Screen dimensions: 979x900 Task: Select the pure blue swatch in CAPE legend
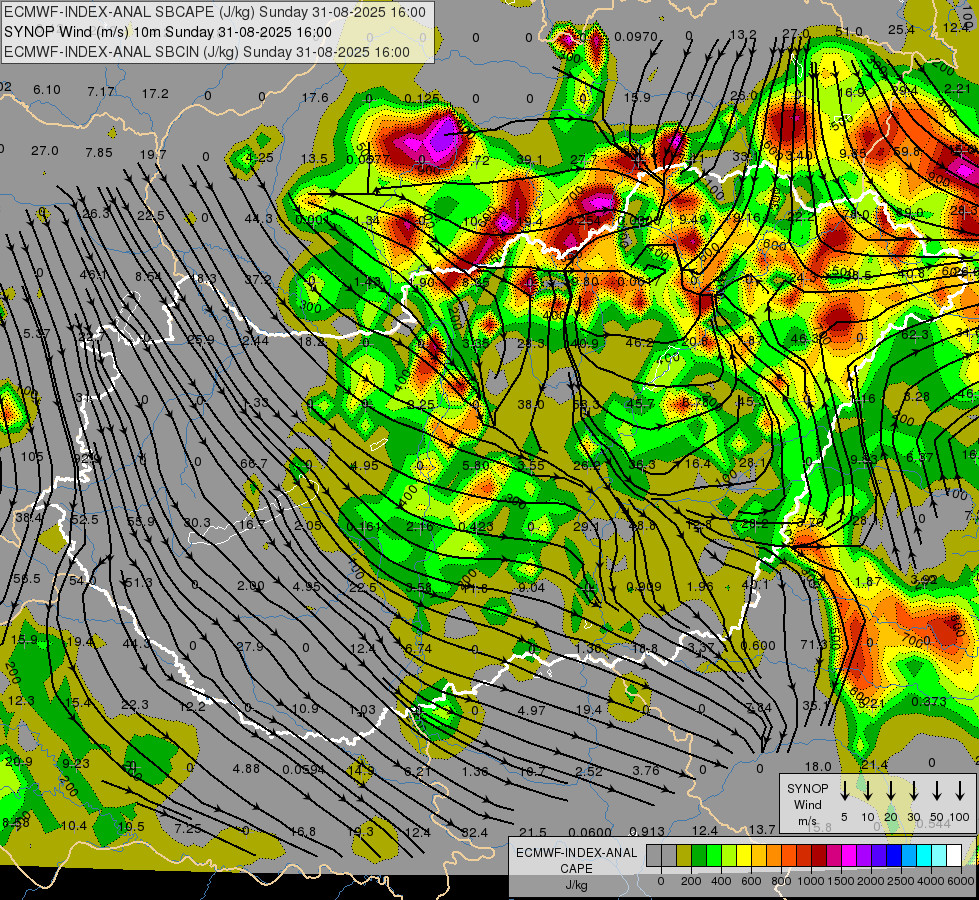point(894,856)
